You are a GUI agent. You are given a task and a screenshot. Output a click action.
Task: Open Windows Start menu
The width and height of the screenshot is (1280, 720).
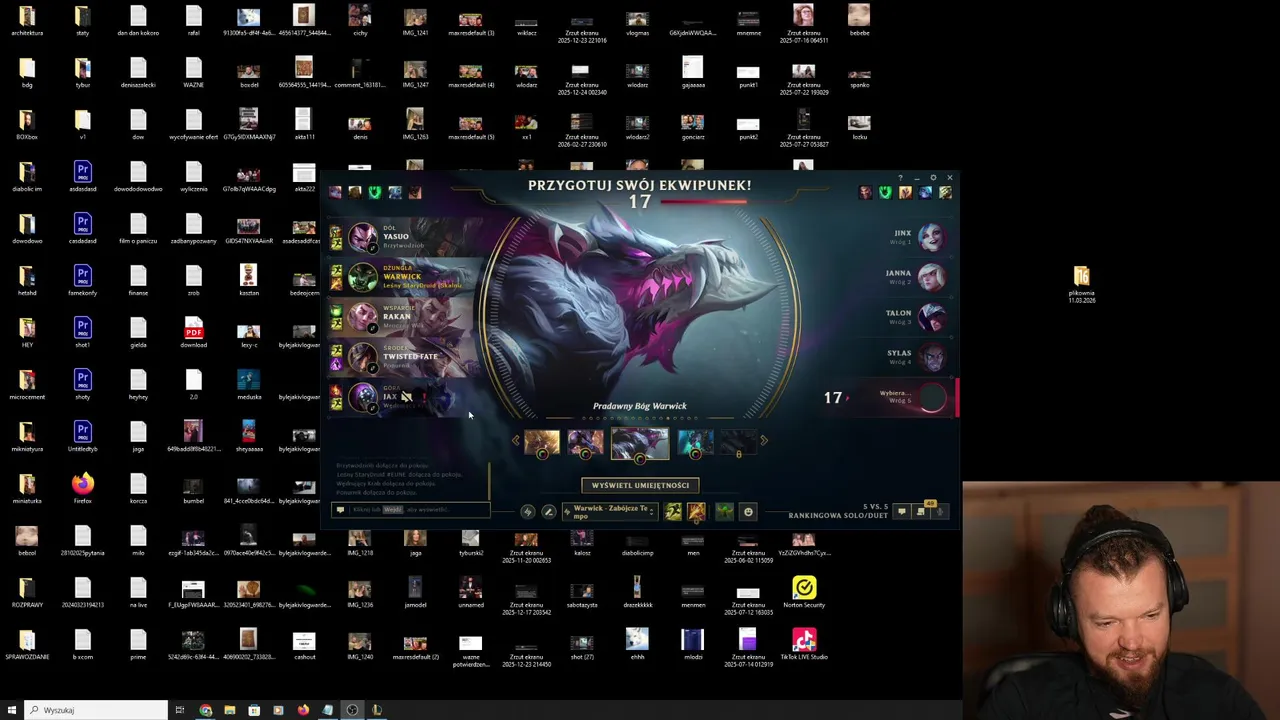click(x=12, y=710)
